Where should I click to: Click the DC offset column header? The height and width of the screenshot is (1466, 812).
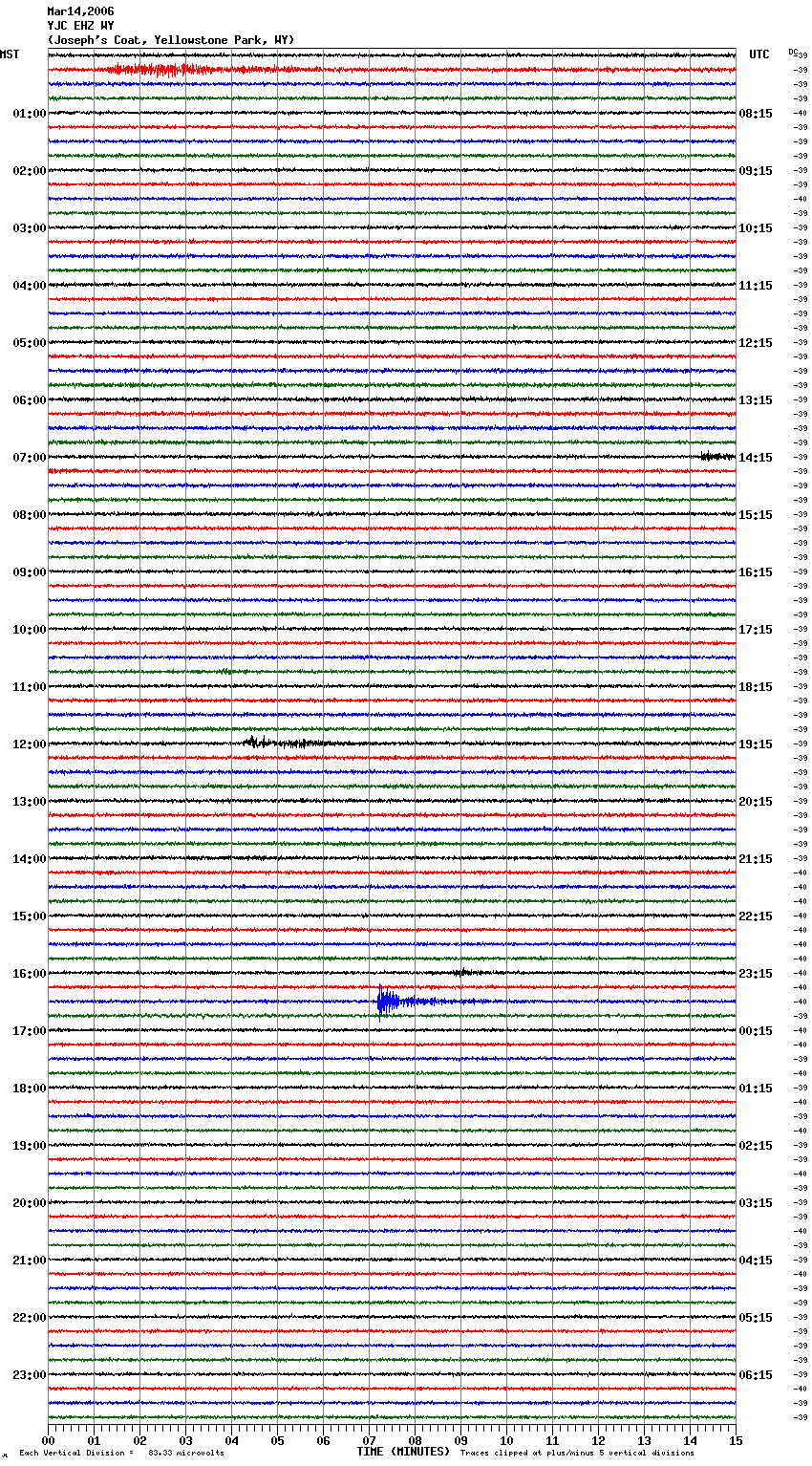coord(793,52)
